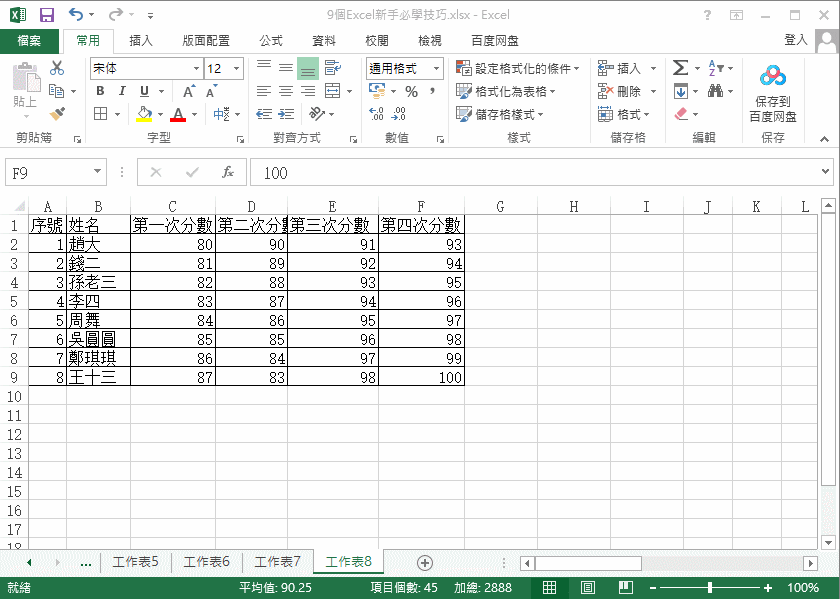840x599 pixels.
Task: Click the Insert Function fx button
Action: [227, 173]
